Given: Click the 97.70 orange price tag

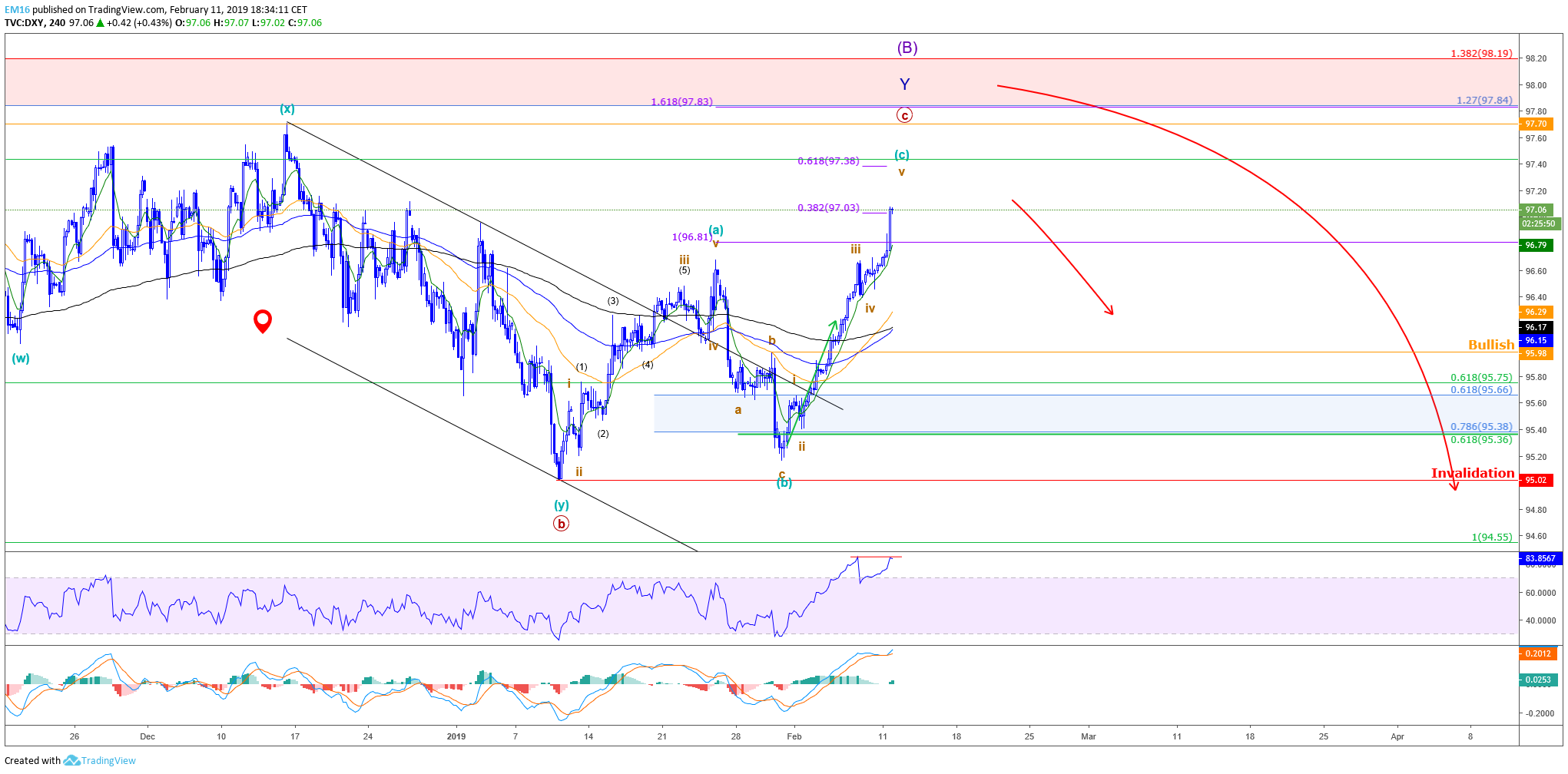Looking at the screenshot, I should point(1536,124).
